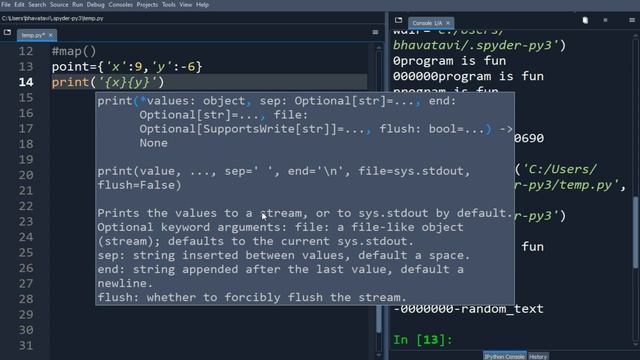
Task: Click 'Prints the values to a stream' tooltip line
Action: [304, 213]
